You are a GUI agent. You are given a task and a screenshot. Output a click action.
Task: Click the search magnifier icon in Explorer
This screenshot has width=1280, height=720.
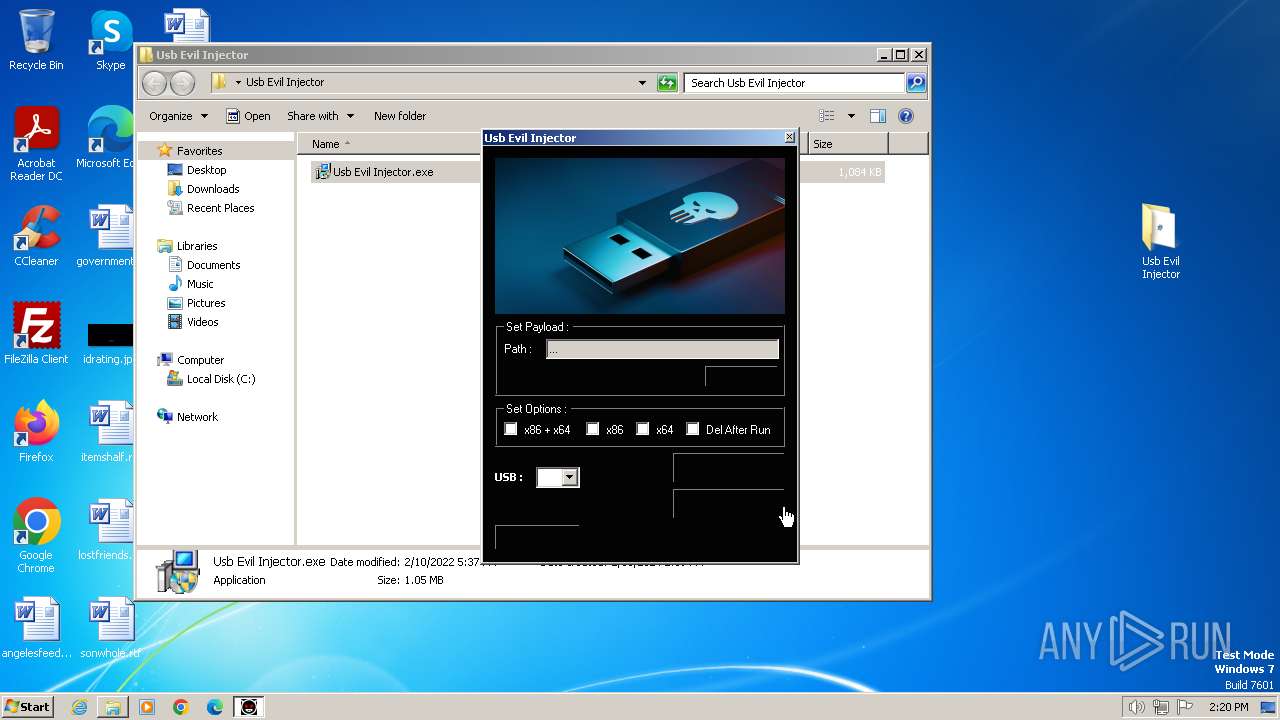[915, 83]
